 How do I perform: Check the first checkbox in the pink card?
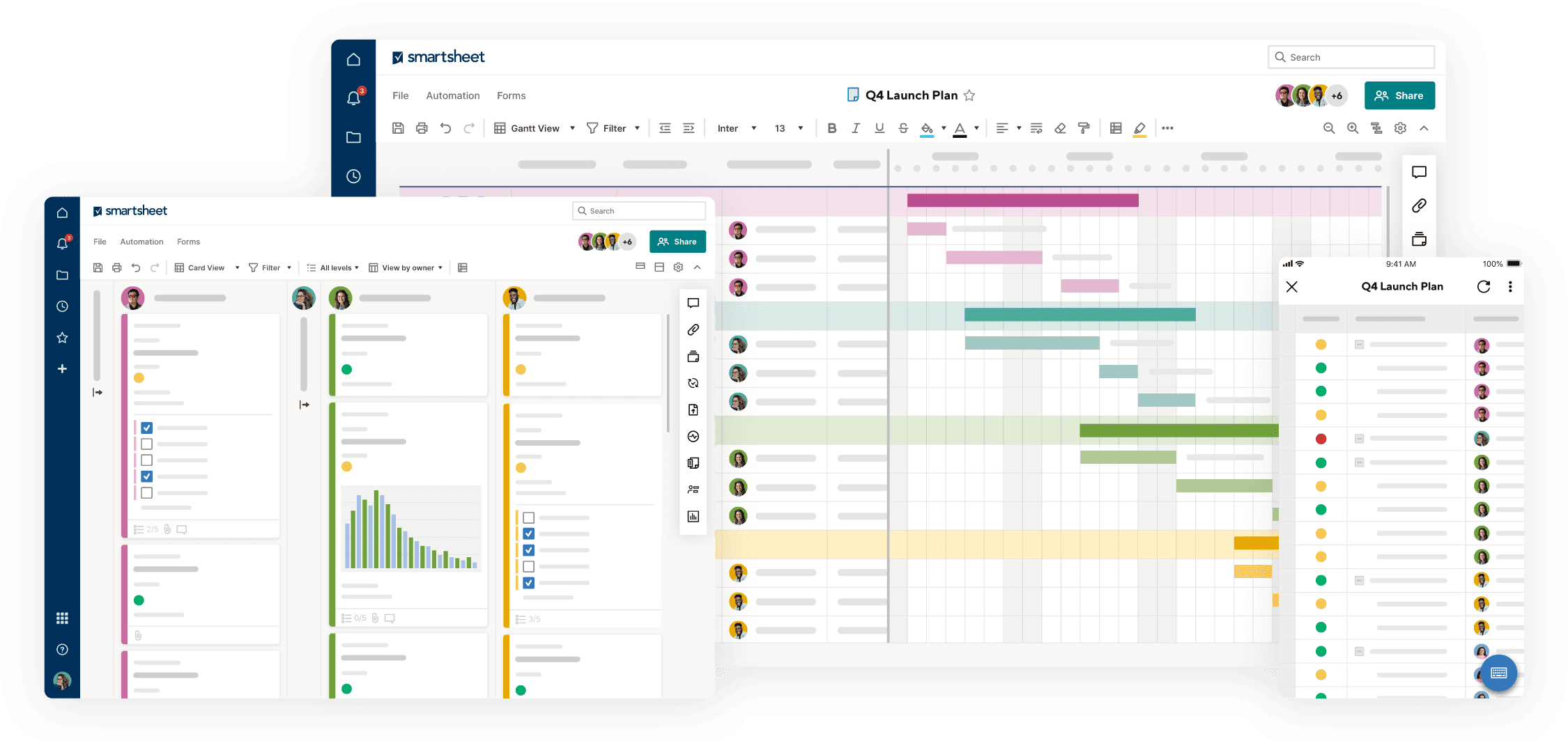pyautogui.click(x=147, y=426)
